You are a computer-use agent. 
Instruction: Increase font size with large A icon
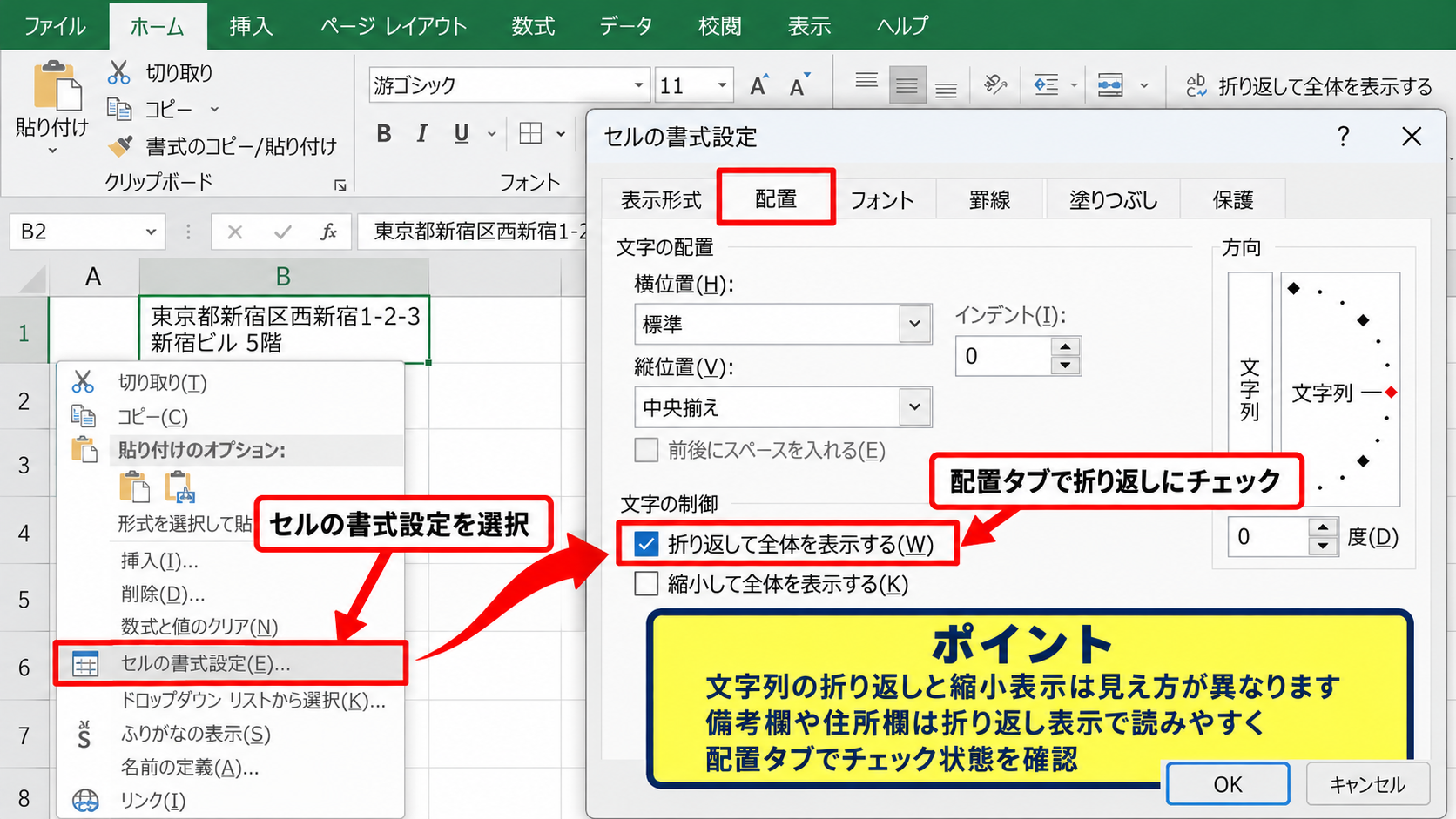click(x=758, y=85)
